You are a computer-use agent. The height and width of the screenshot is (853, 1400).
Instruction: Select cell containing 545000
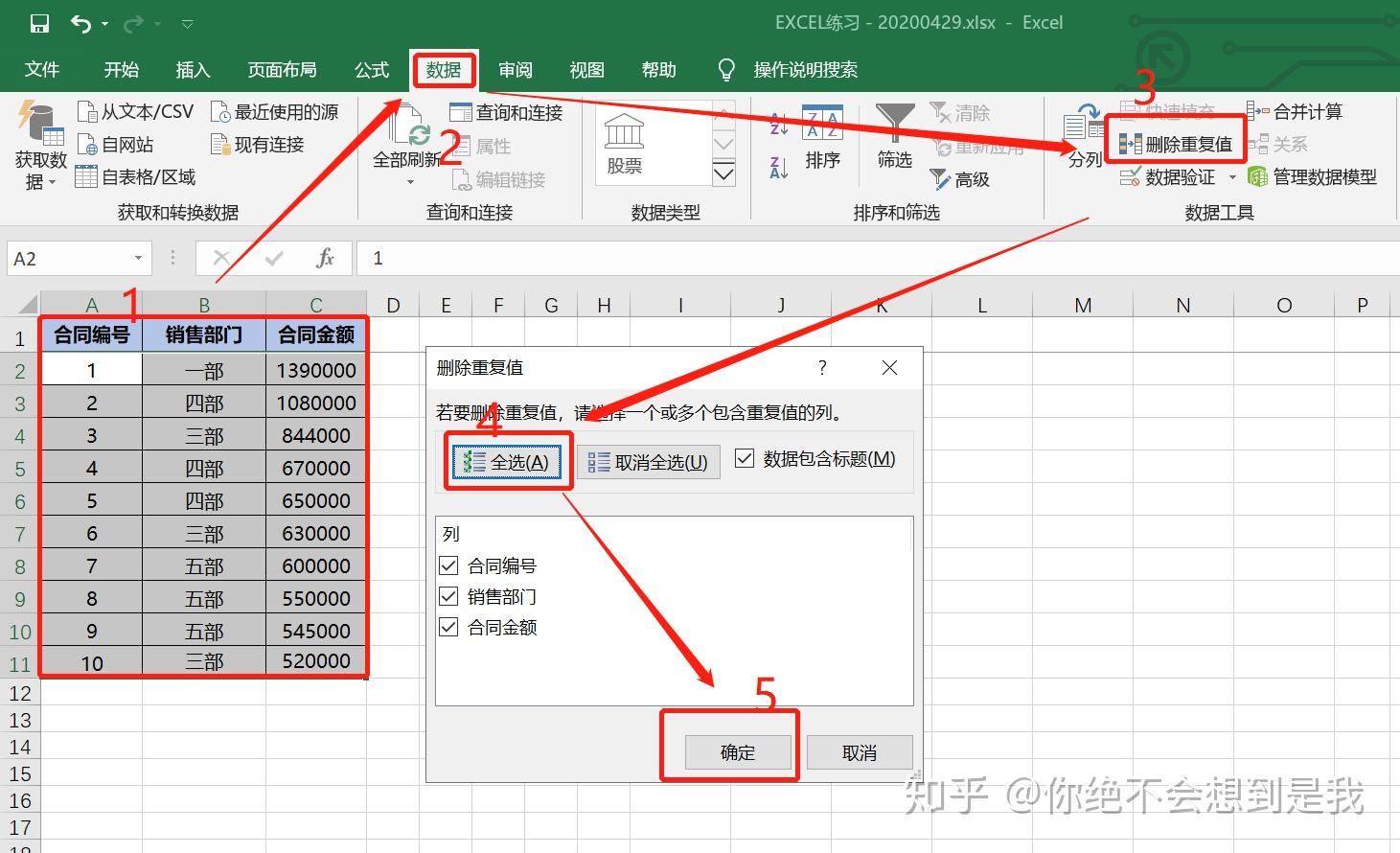click(316, 631)
